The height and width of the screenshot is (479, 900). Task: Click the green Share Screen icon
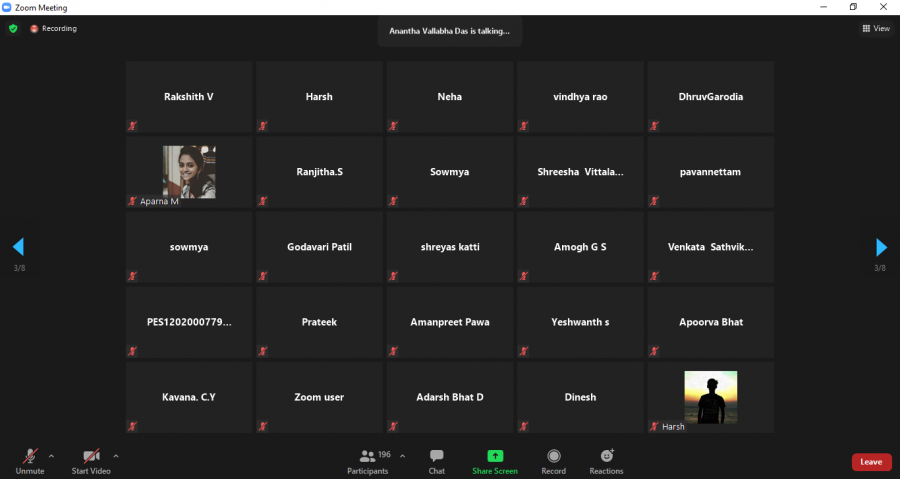coord(495,457)
